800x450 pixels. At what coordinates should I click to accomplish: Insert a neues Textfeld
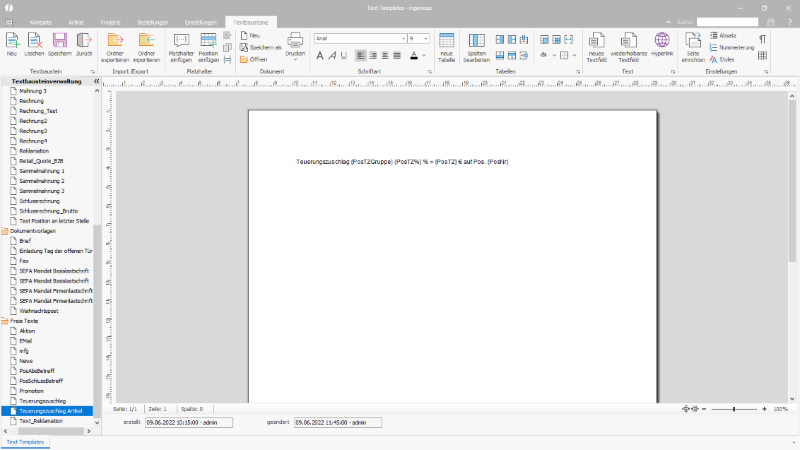596,47
